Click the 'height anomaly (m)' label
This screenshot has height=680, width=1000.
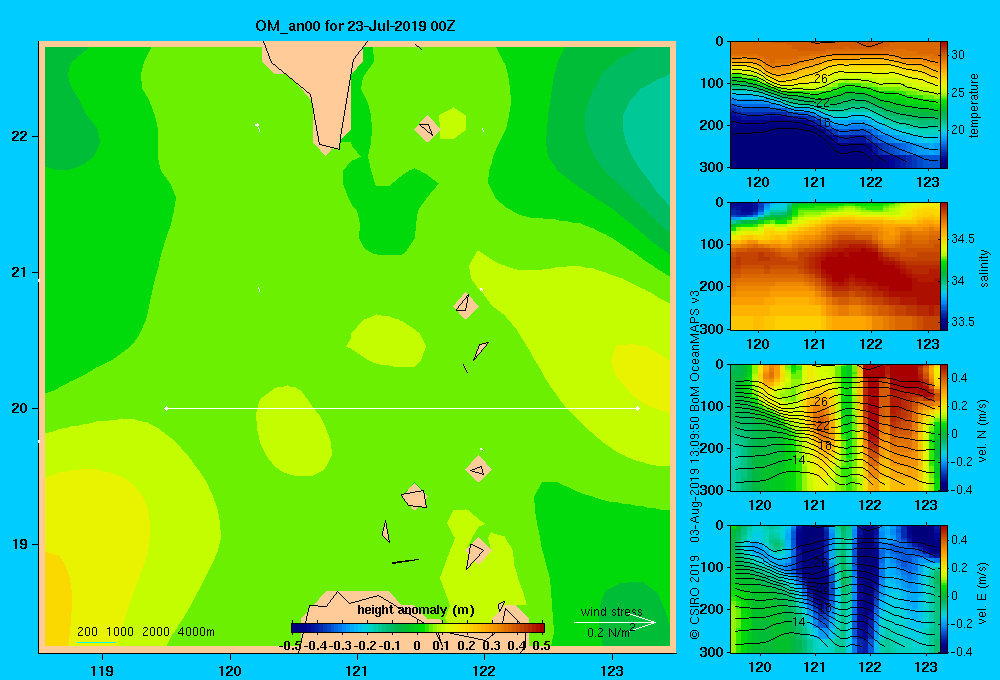click(416, 610)
